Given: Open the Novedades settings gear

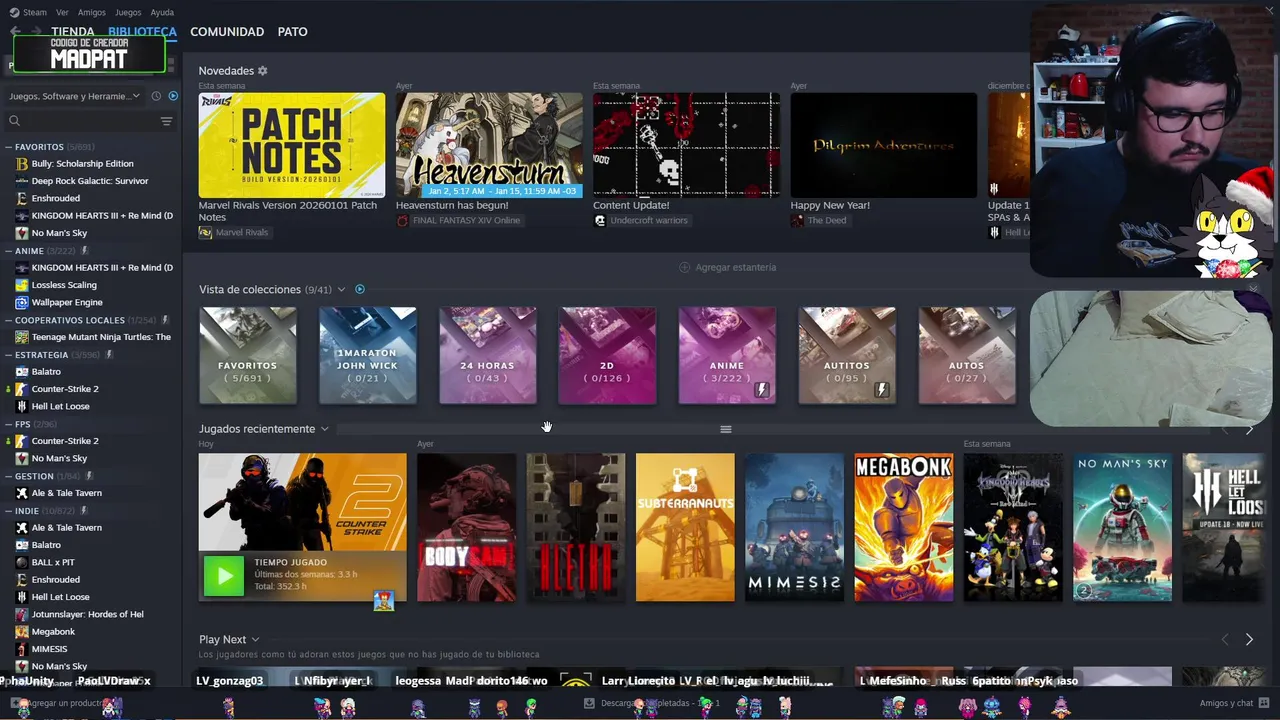Looking at the screenshot, I should click(263, 71).
